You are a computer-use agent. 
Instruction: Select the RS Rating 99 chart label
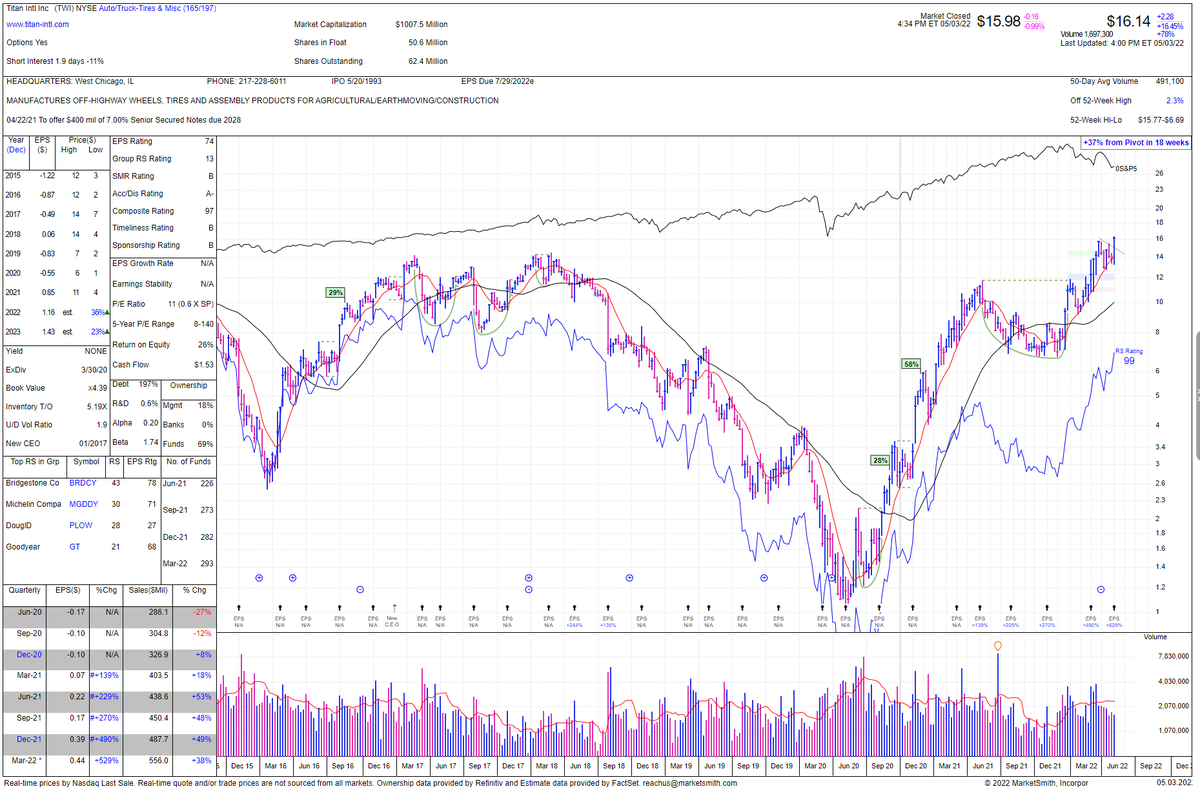pyautogui.click(x=1129, y=356)
